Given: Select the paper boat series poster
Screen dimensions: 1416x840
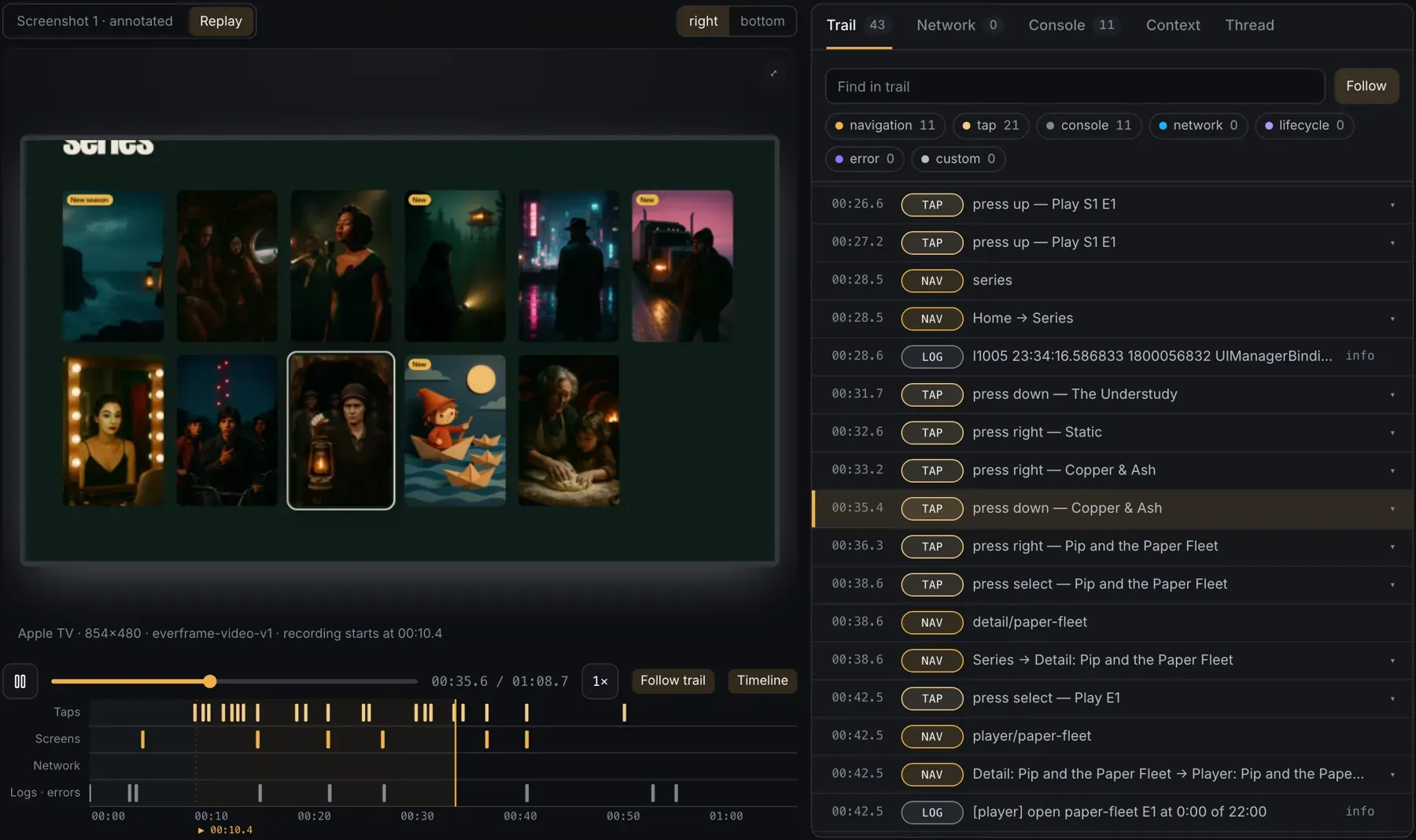Looking at the screenshot, I should pos(455,430).
